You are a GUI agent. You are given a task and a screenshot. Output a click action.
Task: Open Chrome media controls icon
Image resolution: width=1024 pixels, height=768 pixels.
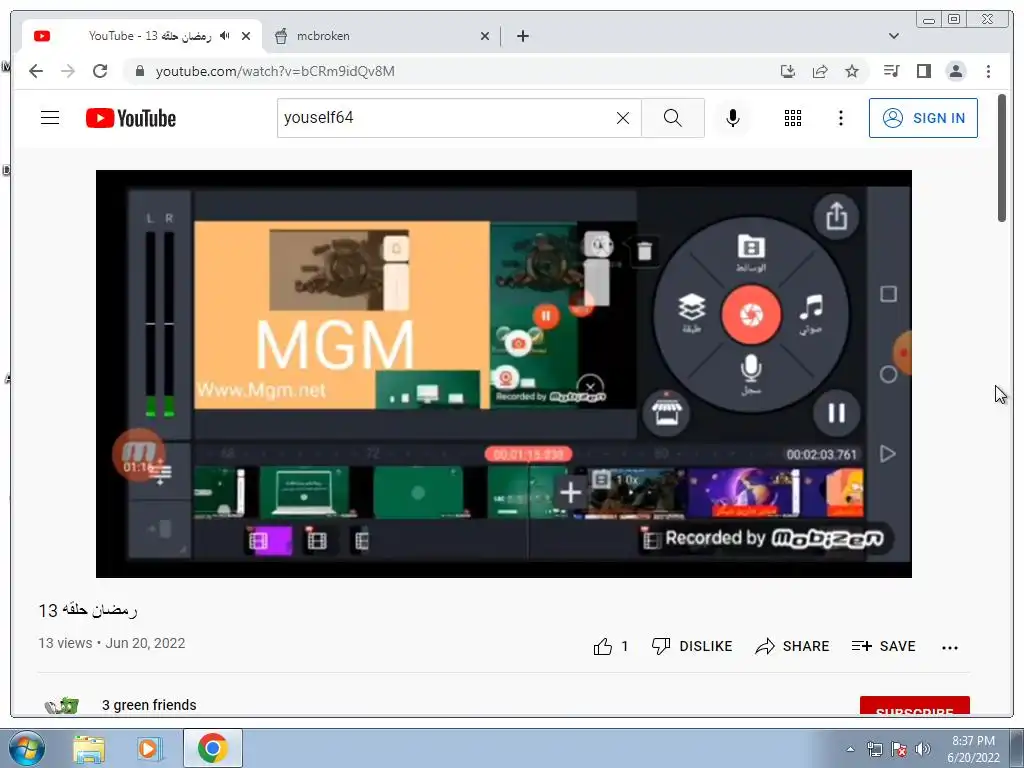[x=891, y=71]
